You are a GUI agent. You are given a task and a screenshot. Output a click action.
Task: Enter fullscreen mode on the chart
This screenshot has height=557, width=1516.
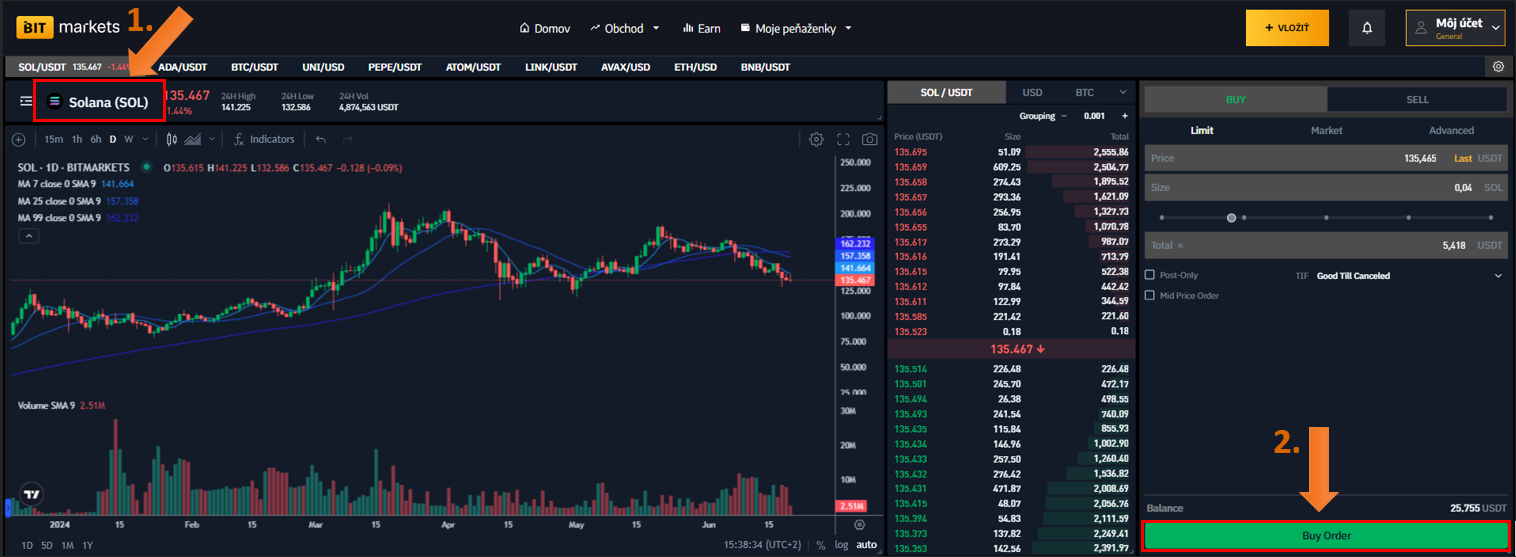coord(843,139)
